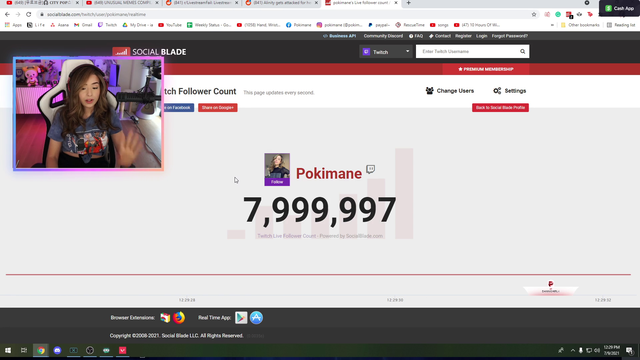Open the Login link
Viewport: 640px width, 360px height.
click(482, 36)
